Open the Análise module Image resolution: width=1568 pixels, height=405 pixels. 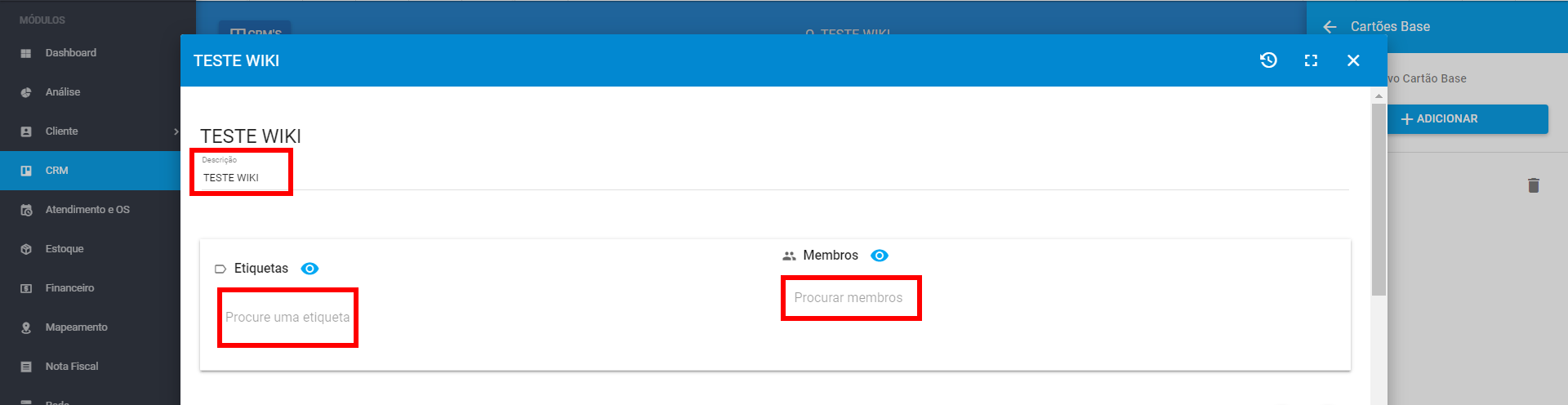[90, 92]
